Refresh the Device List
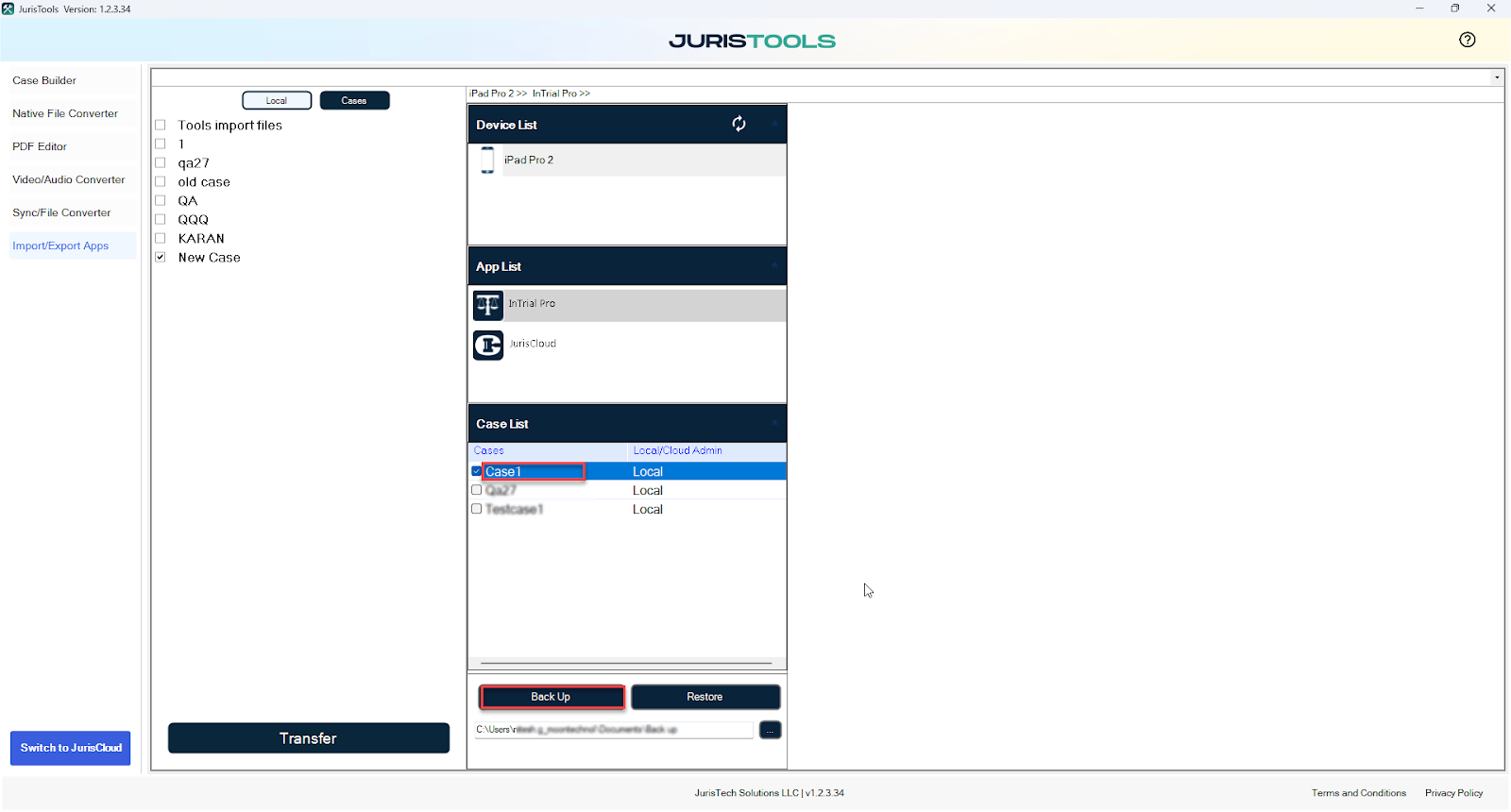Image resolution: width=1511 pixels, height=812 pixels. pyautogui.click(x=739, y=124)
